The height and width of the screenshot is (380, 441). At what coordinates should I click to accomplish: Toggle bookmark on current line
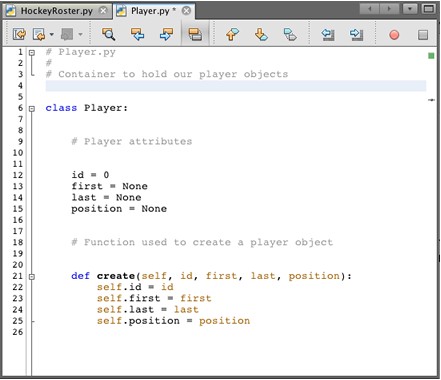click(x=290, y=34)
